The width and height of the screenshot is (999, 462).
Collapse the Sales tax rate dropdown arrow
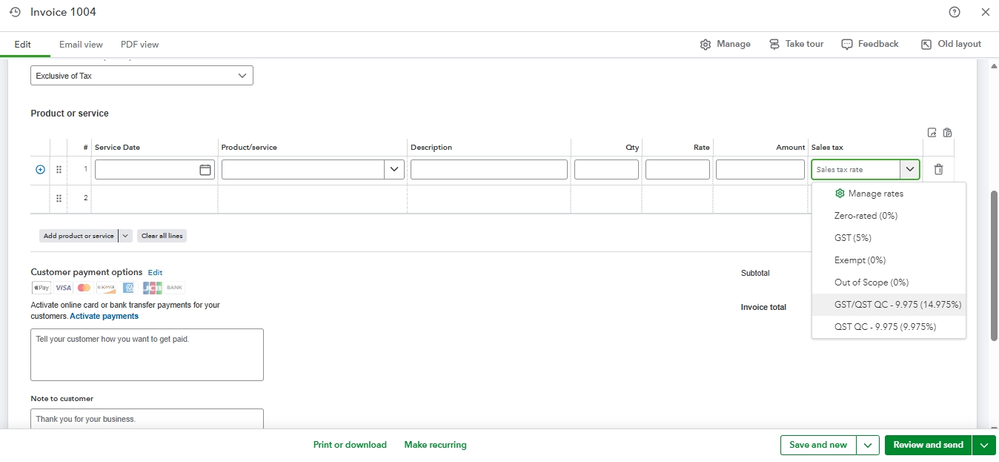pyautogui.click(x=910, y=170)
